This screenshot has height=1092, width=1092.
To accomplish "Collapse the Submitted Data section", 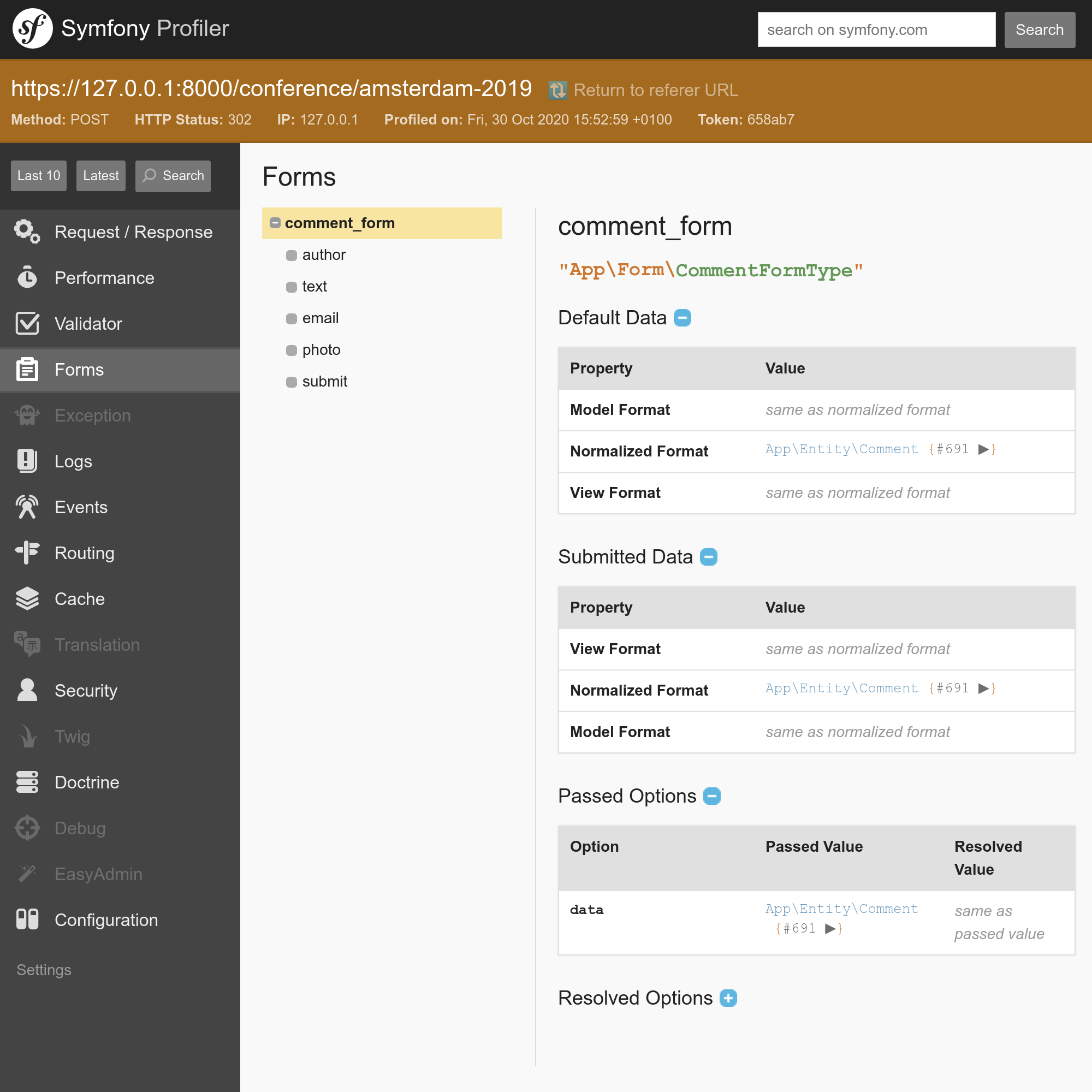I will [x=709, y=557].
